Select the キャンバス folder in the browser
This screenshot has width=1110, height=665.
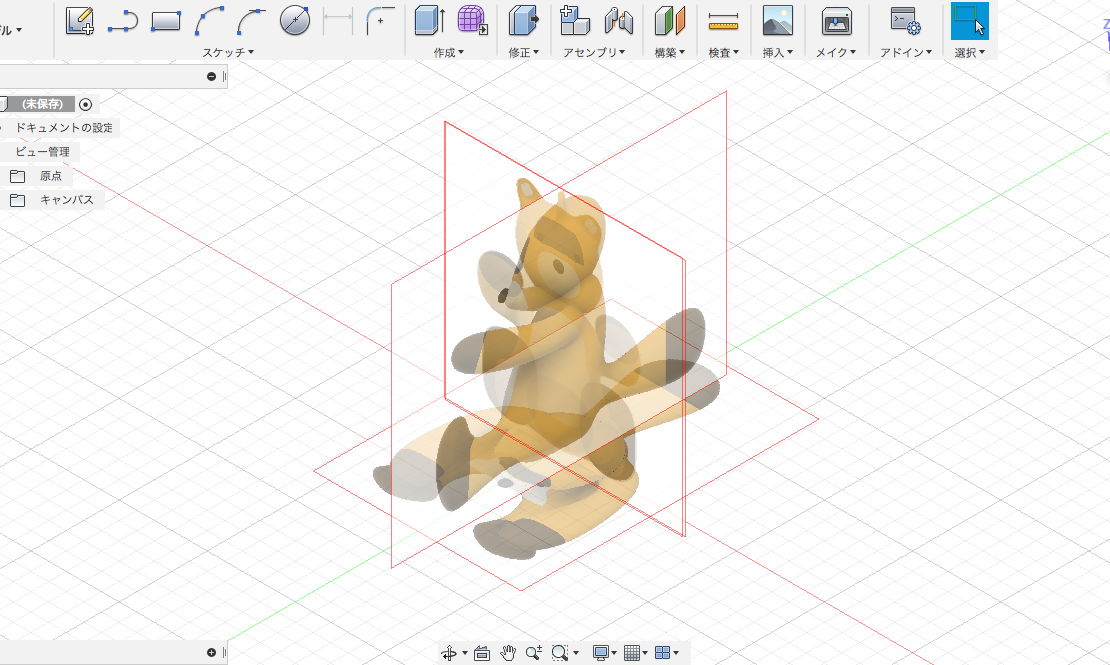[66, 200]
